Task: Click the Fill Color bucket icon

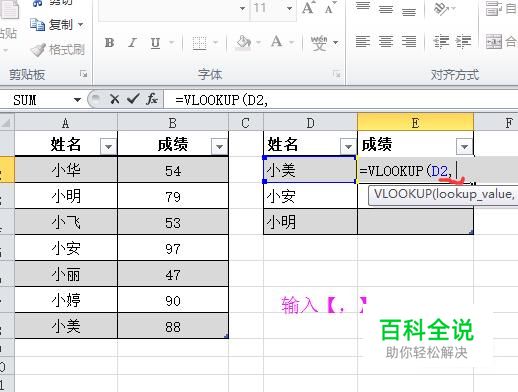Action: pos(243,43)
